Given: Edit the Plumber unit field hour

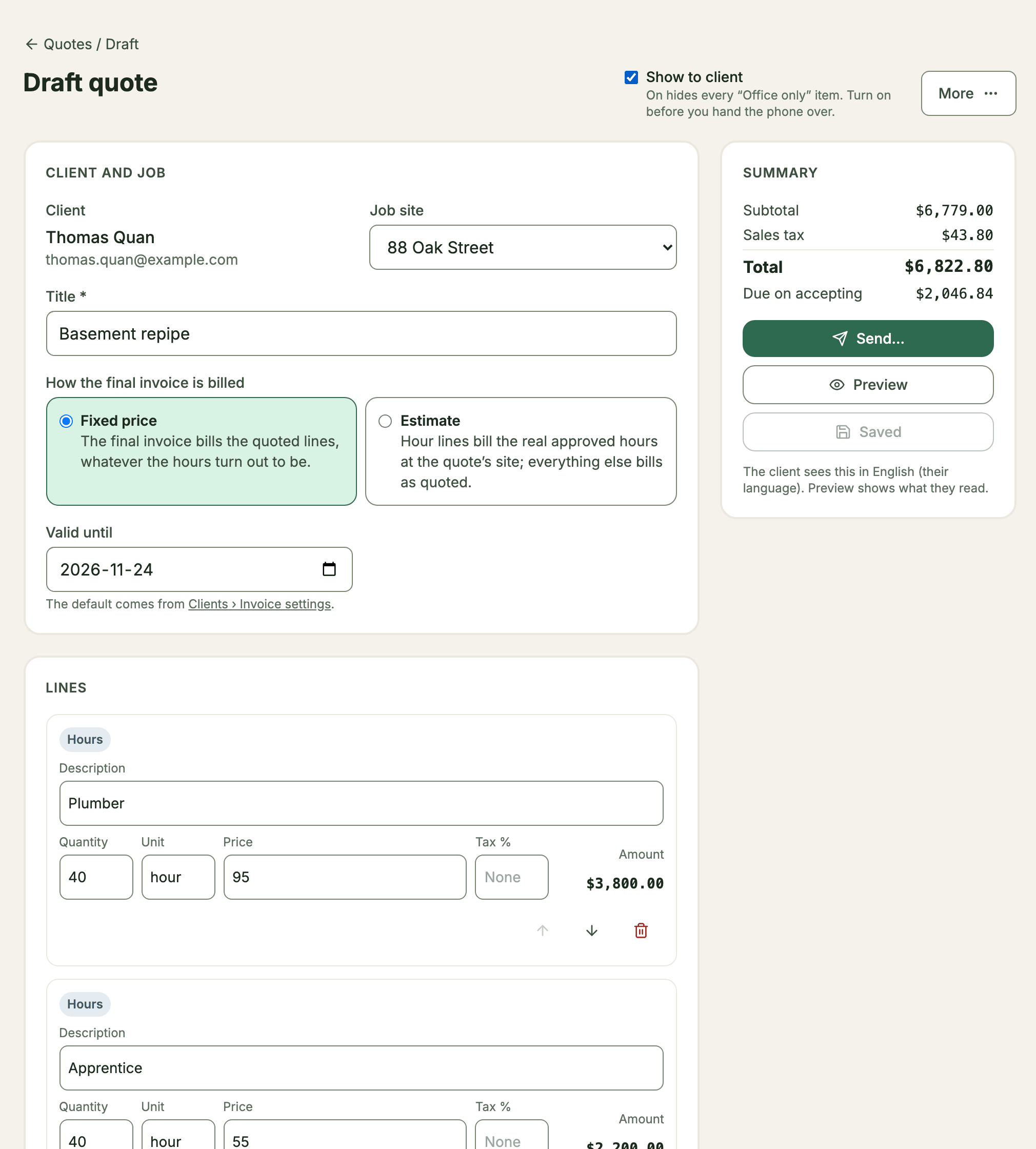Looking at the screenshot, I should (x=178, y=877).
